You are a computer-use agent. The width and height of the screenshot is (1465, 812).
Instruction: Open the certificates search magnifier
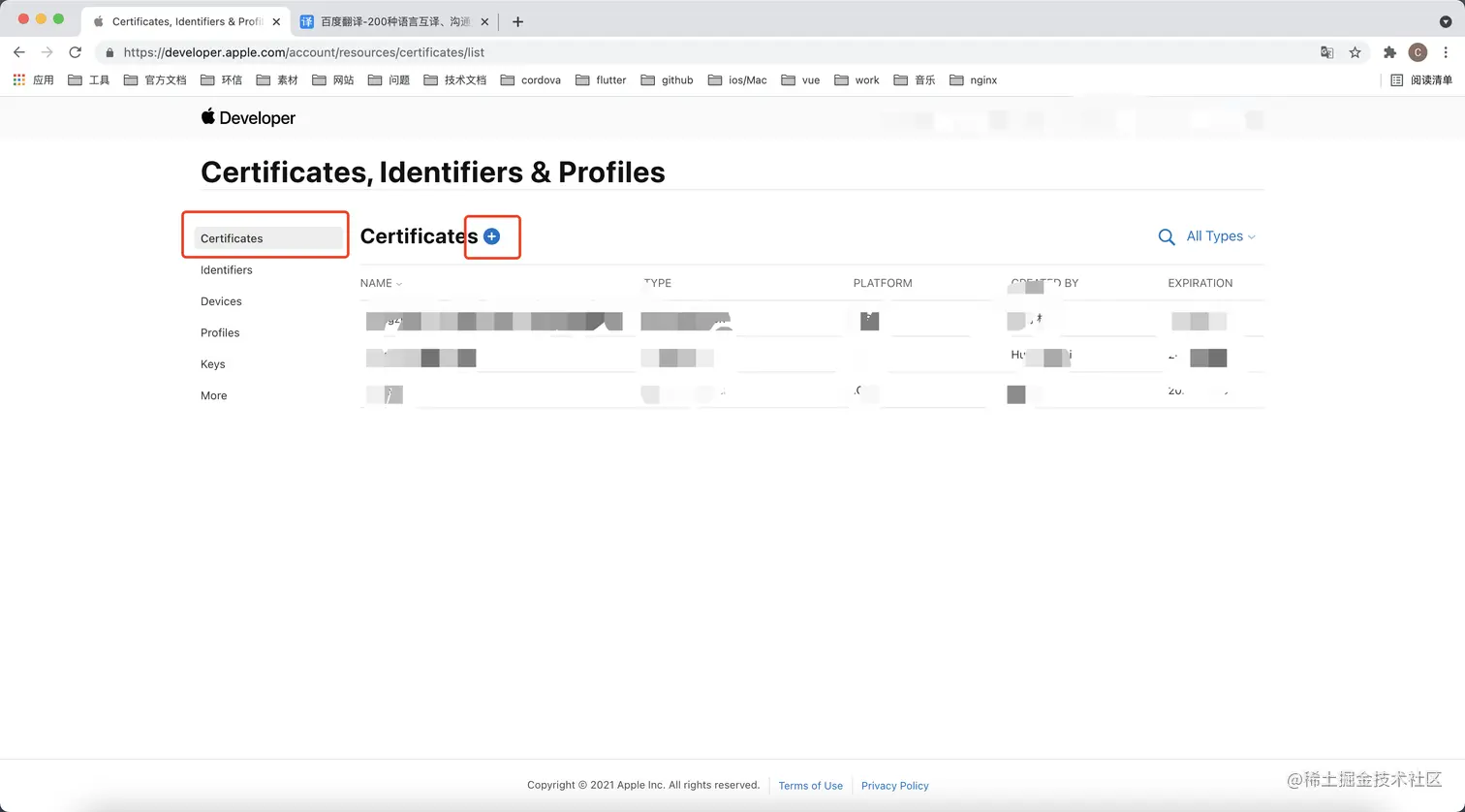point(1167,236)
